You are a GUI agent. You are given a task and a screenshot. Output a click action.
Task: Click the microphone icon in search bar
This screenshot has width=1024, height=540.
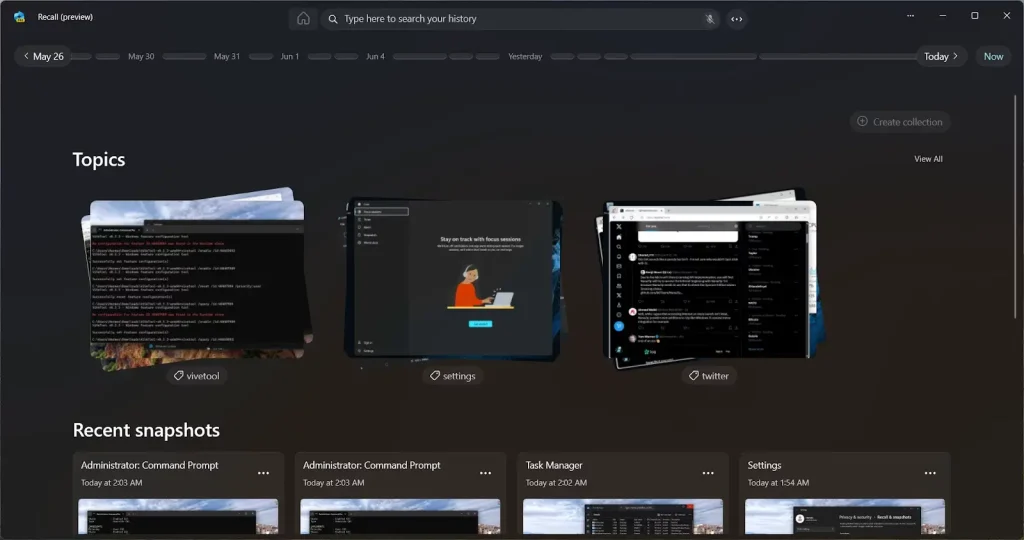[709, 19]
